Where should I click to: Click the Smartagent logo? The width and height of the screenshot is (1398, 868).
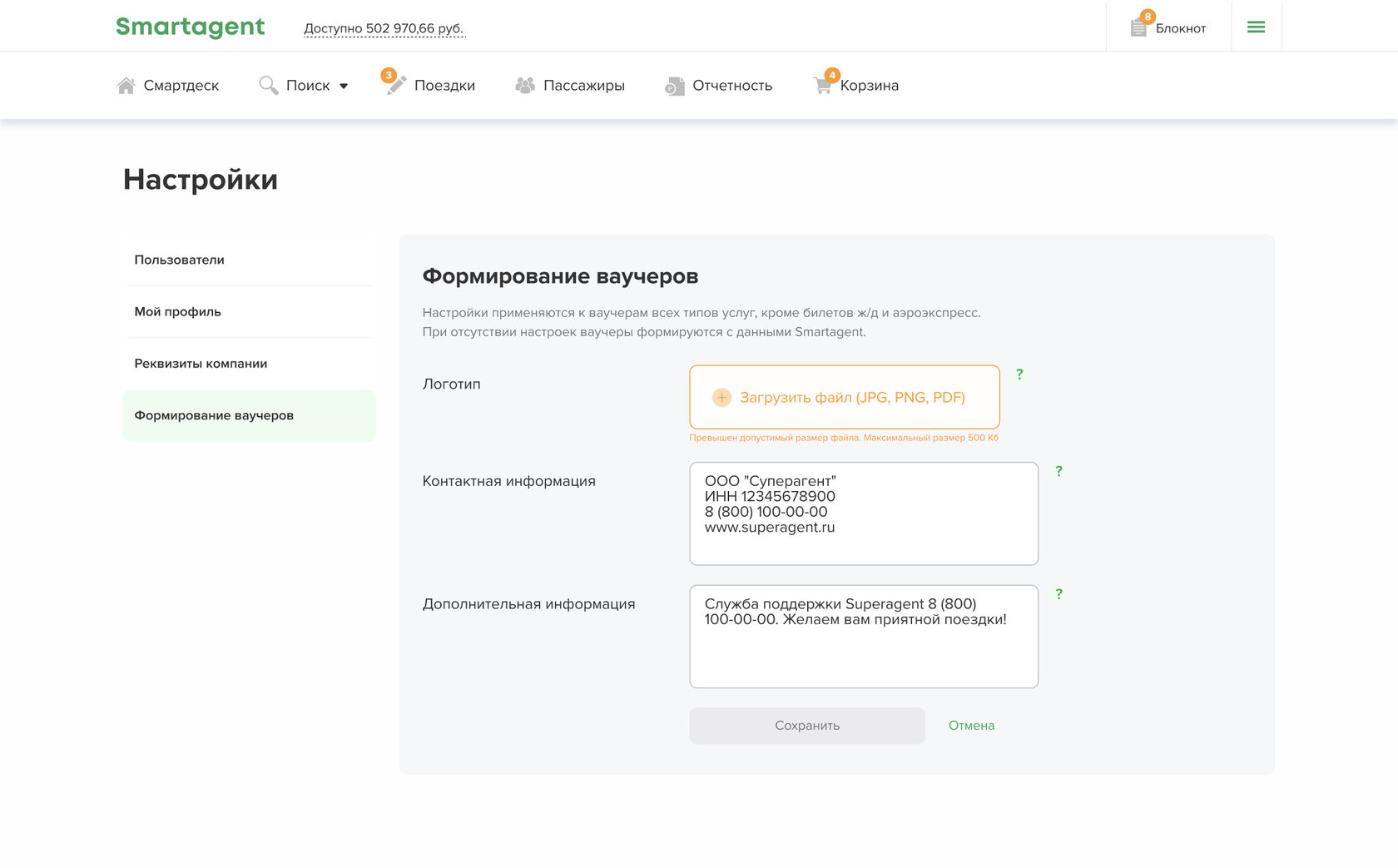tap(190, 27)
